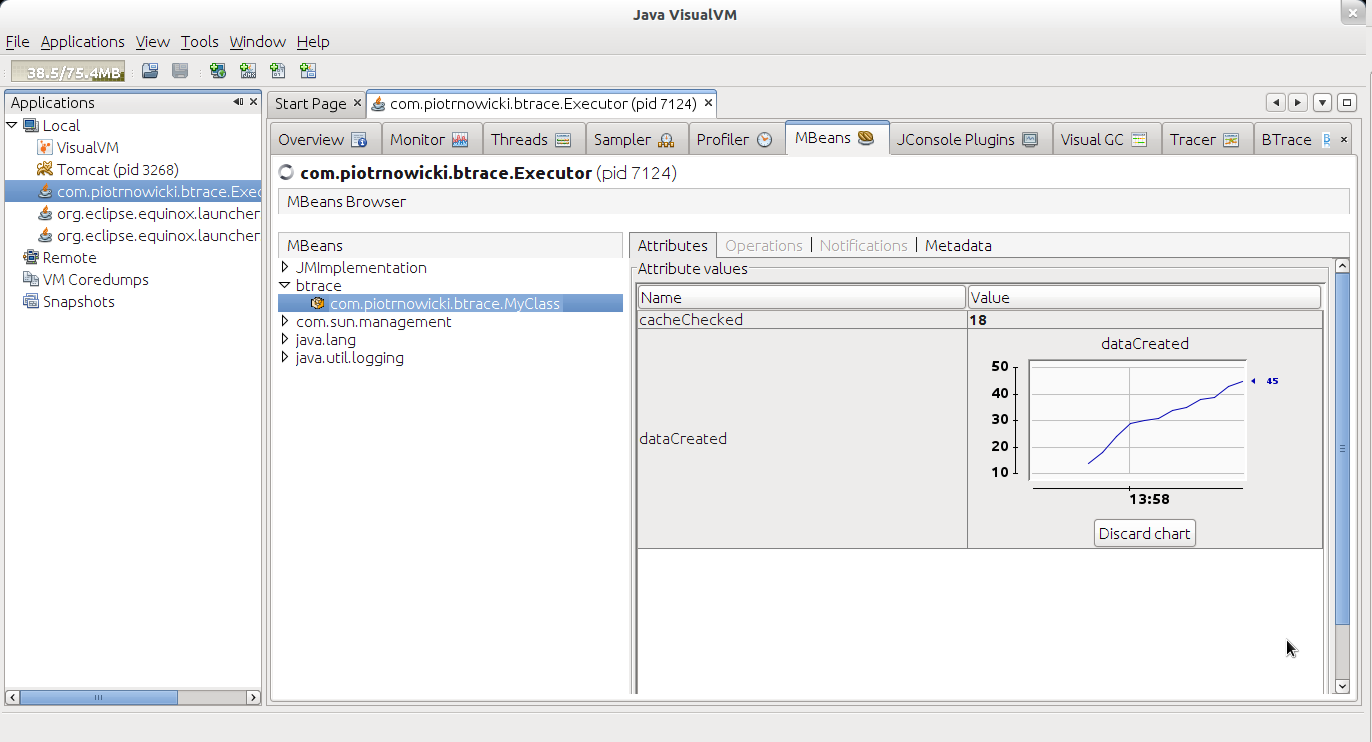Click the Remote hosts tree icon
The image size is (1372, 742).
click(30, 257)
